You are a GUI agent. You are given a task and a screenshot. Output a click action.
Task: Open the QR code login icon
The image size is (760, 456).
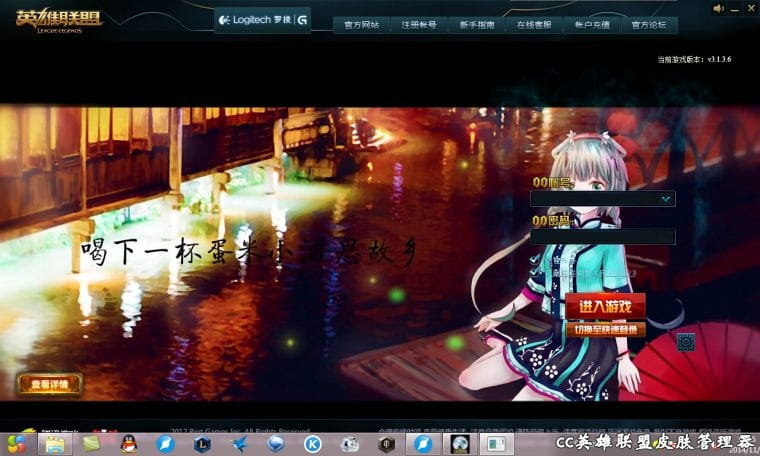click(x=685, y=342)
